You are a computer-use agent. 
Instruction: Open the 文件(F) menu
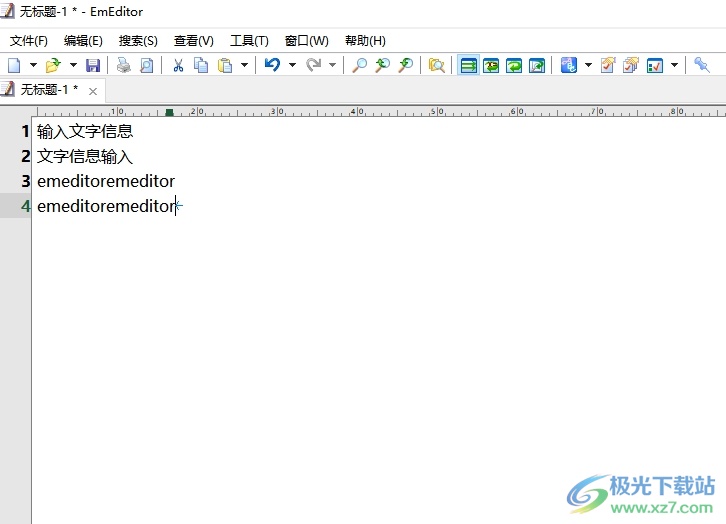(29, 41)
